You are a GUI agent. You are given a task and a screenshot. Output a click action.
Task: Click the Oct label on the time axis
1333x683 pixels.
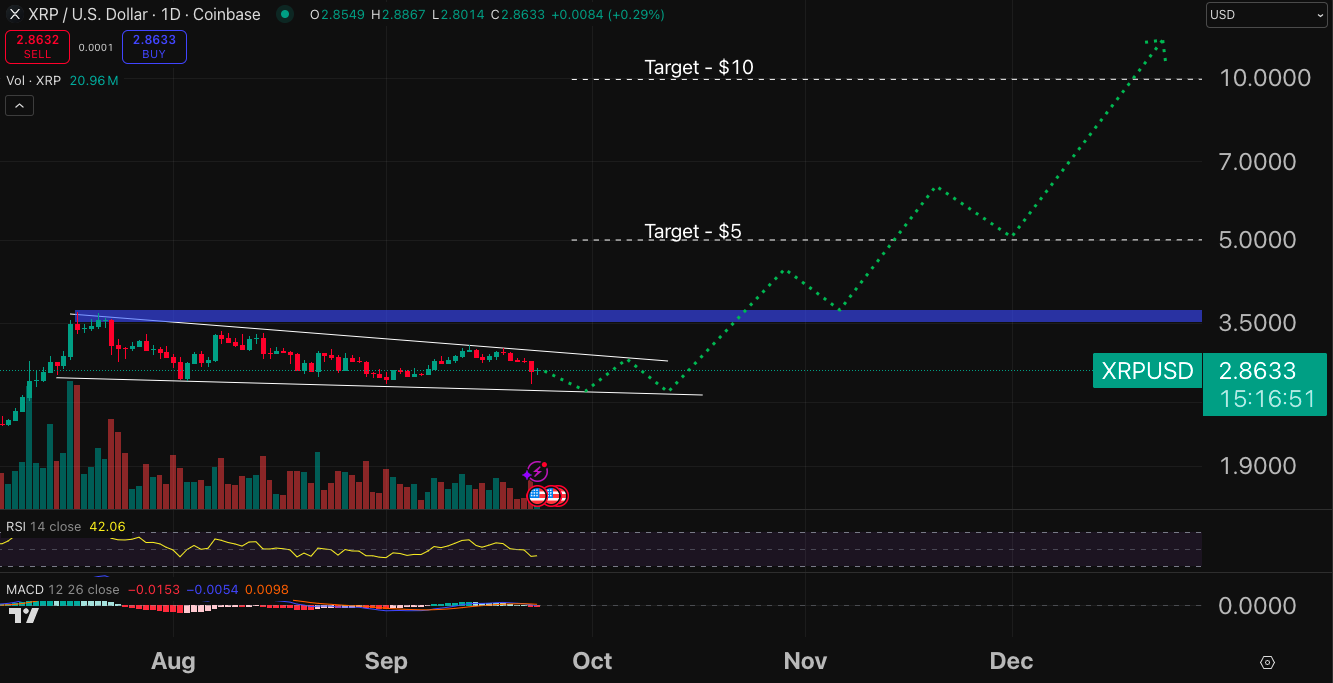click(592, 661)
